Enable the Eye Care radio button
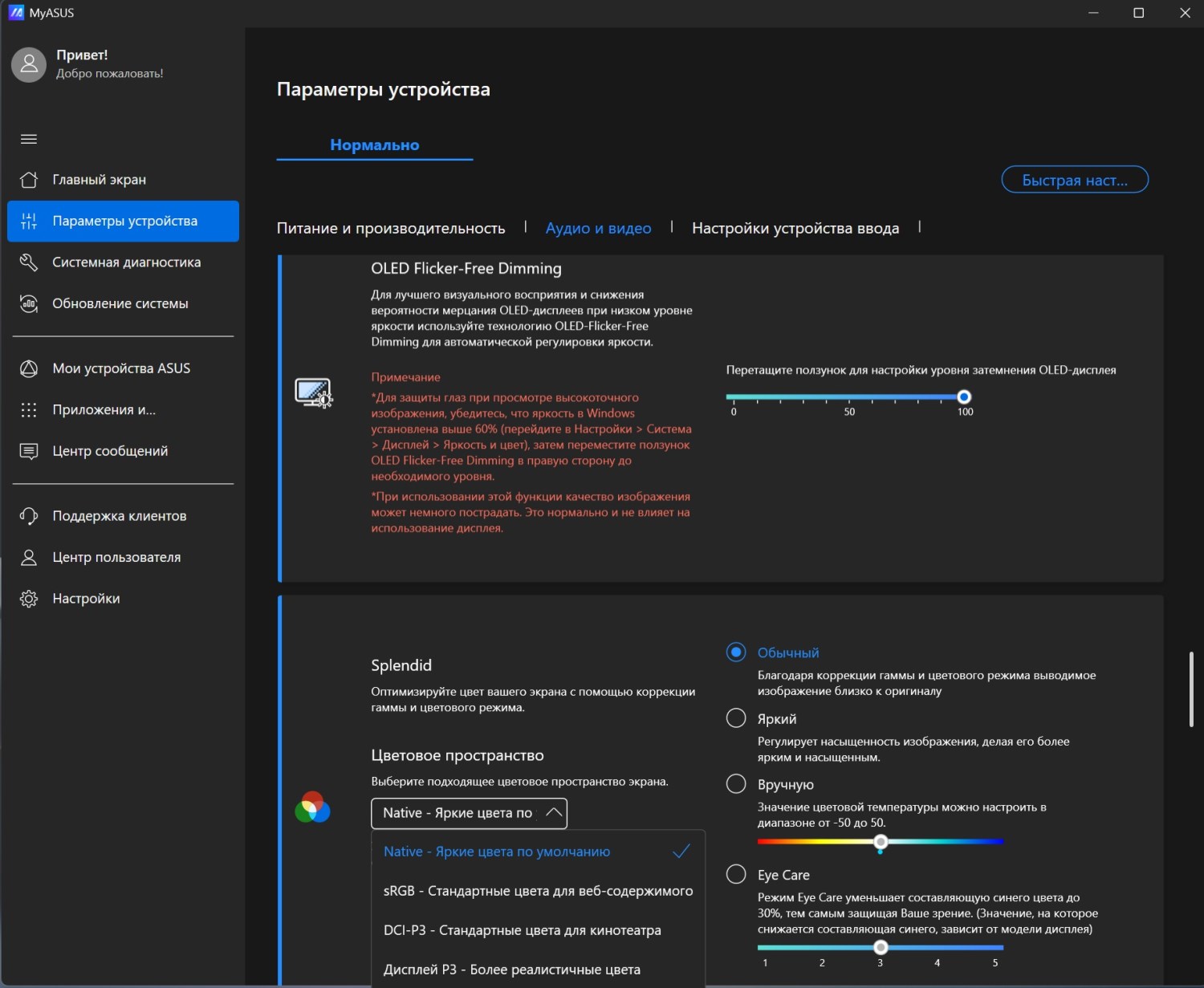This screenshot has width=1204, height=988. coord(736,874)
